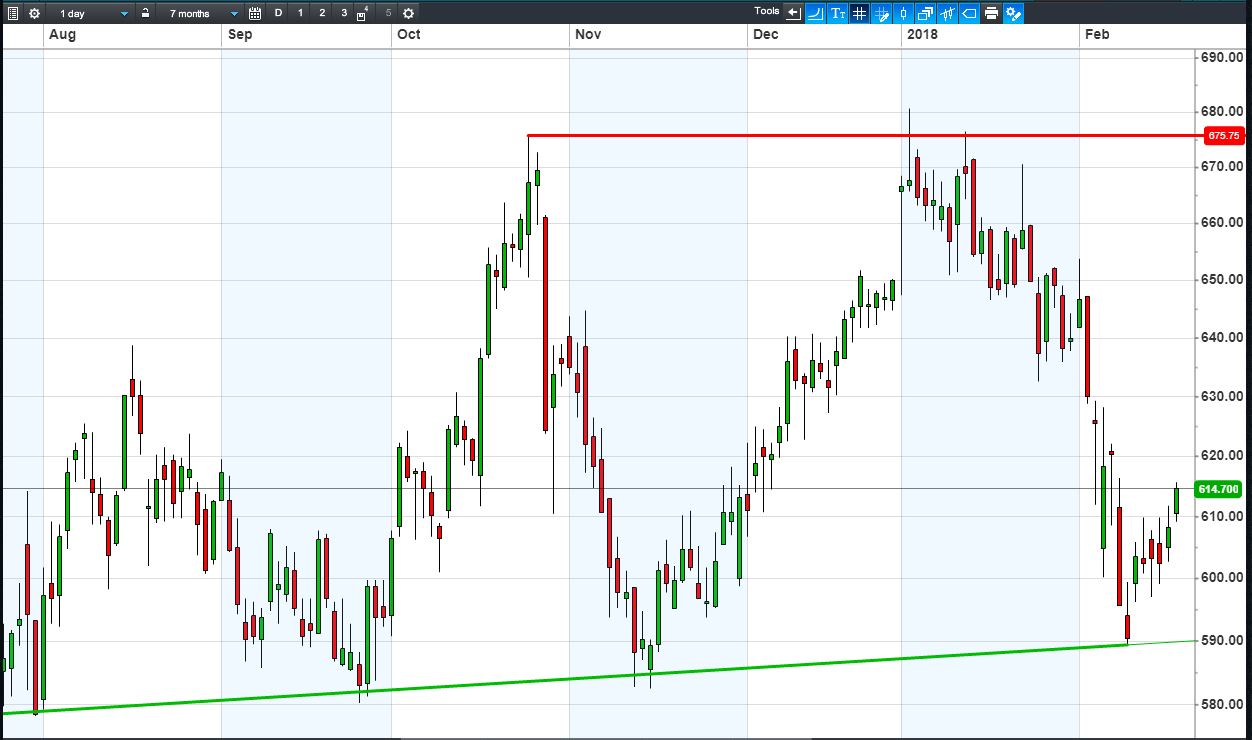Switch to saved layout 2
The width and height of the screenshot is (1252, 740).
[x=322, y=13]
